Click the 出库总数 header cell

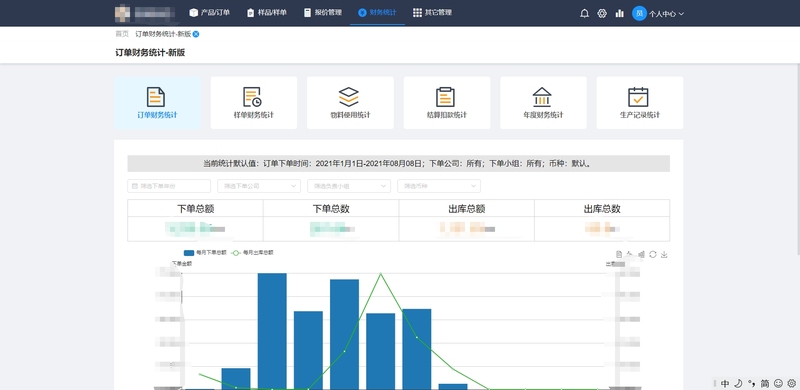pos(602,208)
